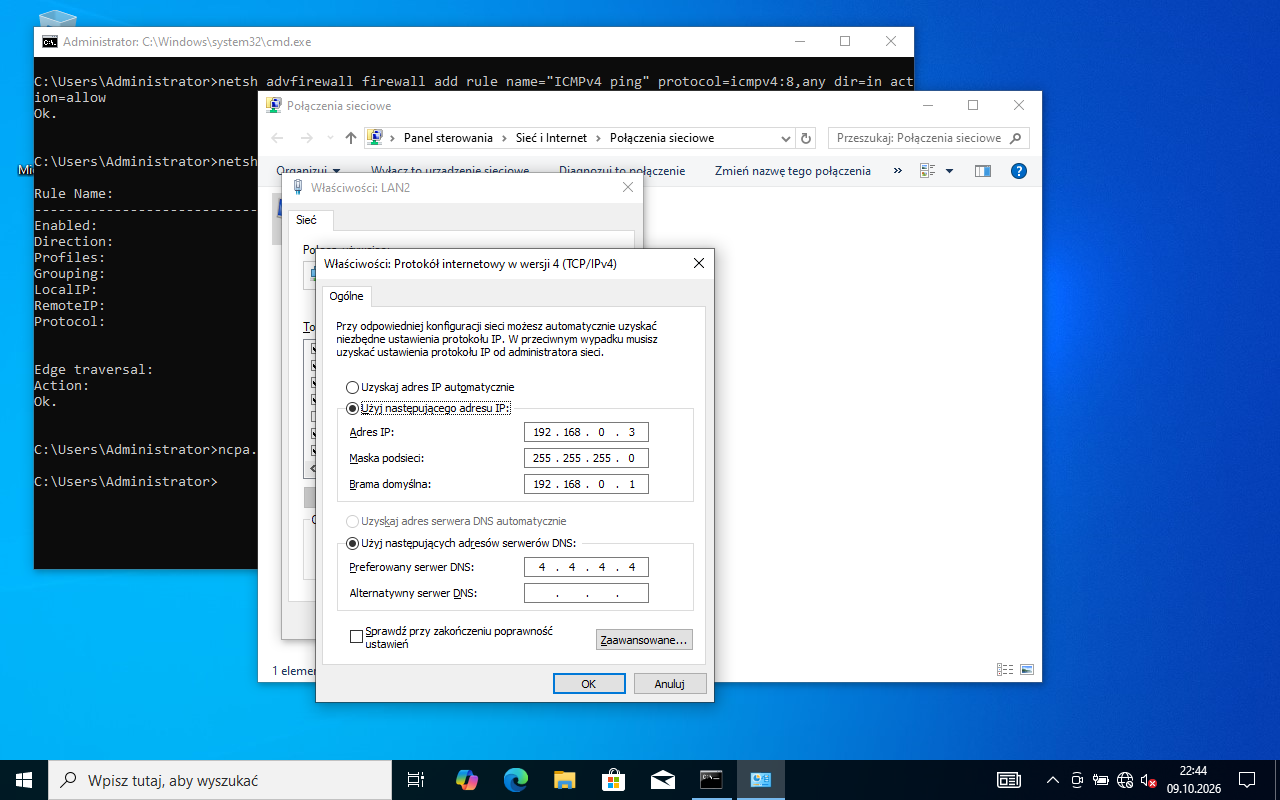The image size is (1280, 800).
Task: Open Zaawansowane advanced settings
Action: pos(644,639)
